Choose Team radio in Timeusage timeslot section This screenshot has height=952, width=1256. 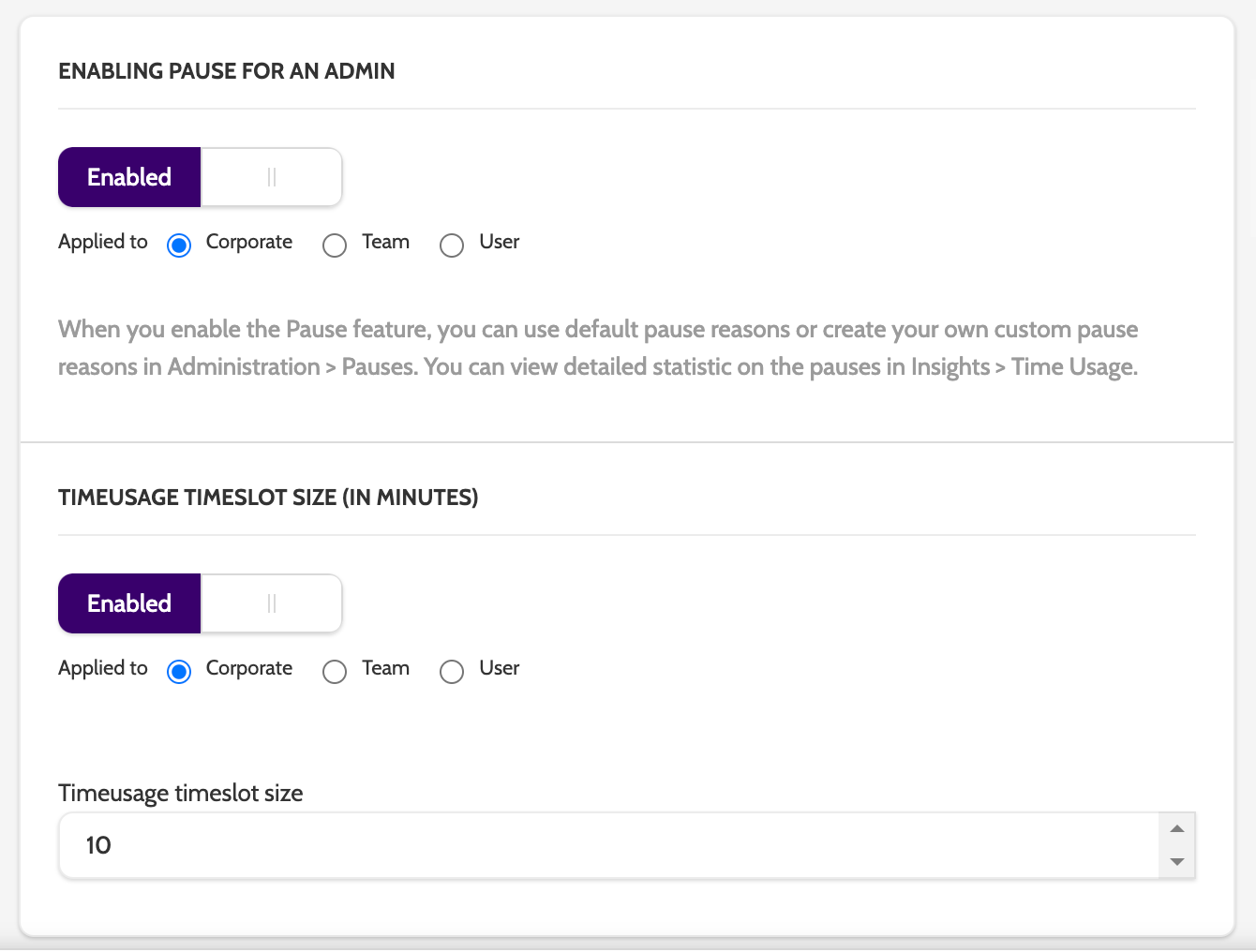335,672
